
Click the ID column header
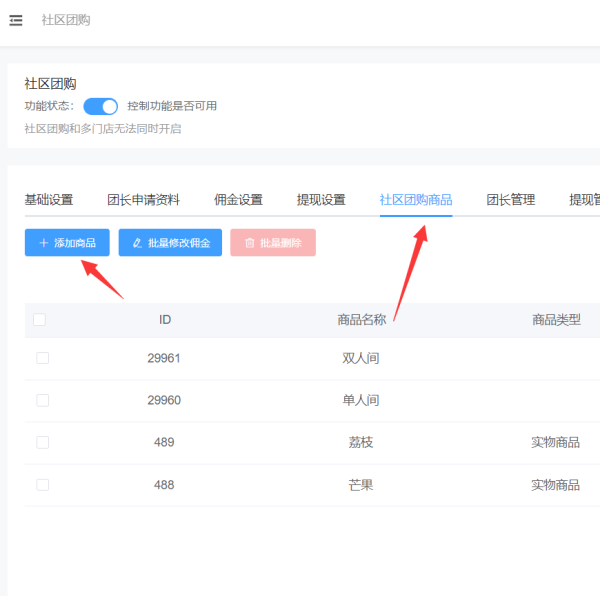tap(165, 320)
